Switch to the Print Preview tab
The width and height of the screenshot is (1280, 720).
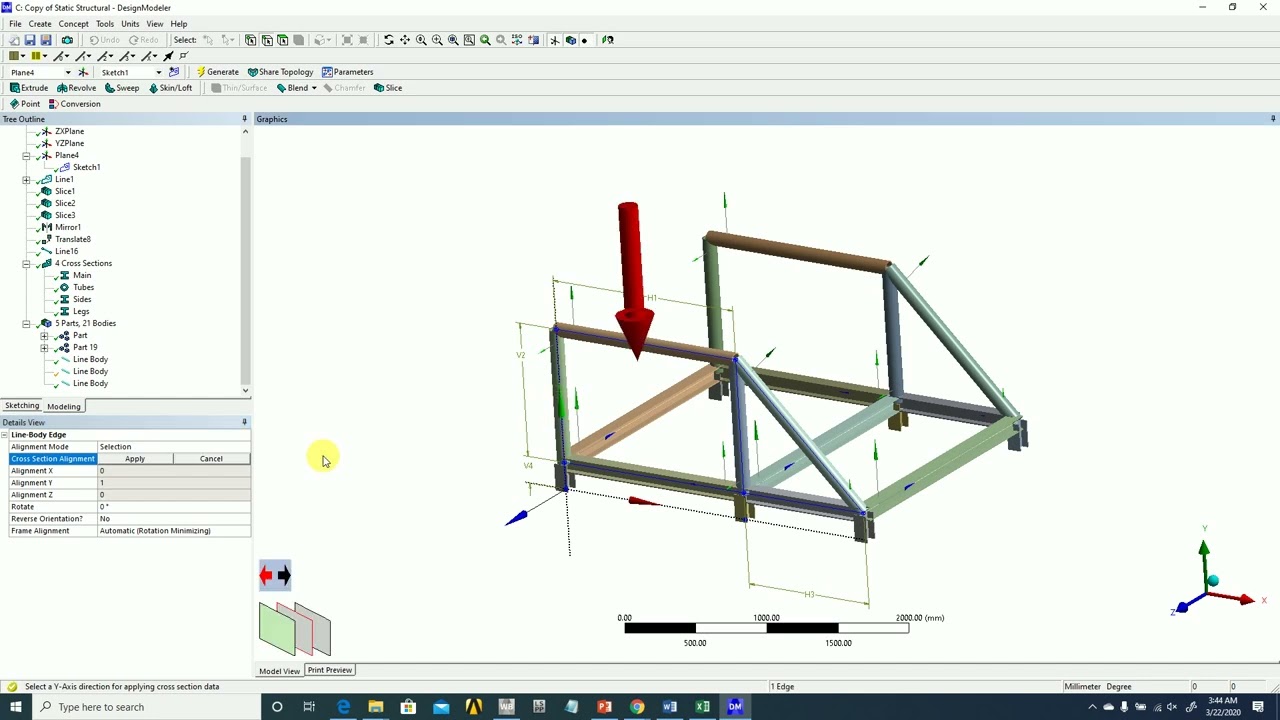[x=330, y=670]
